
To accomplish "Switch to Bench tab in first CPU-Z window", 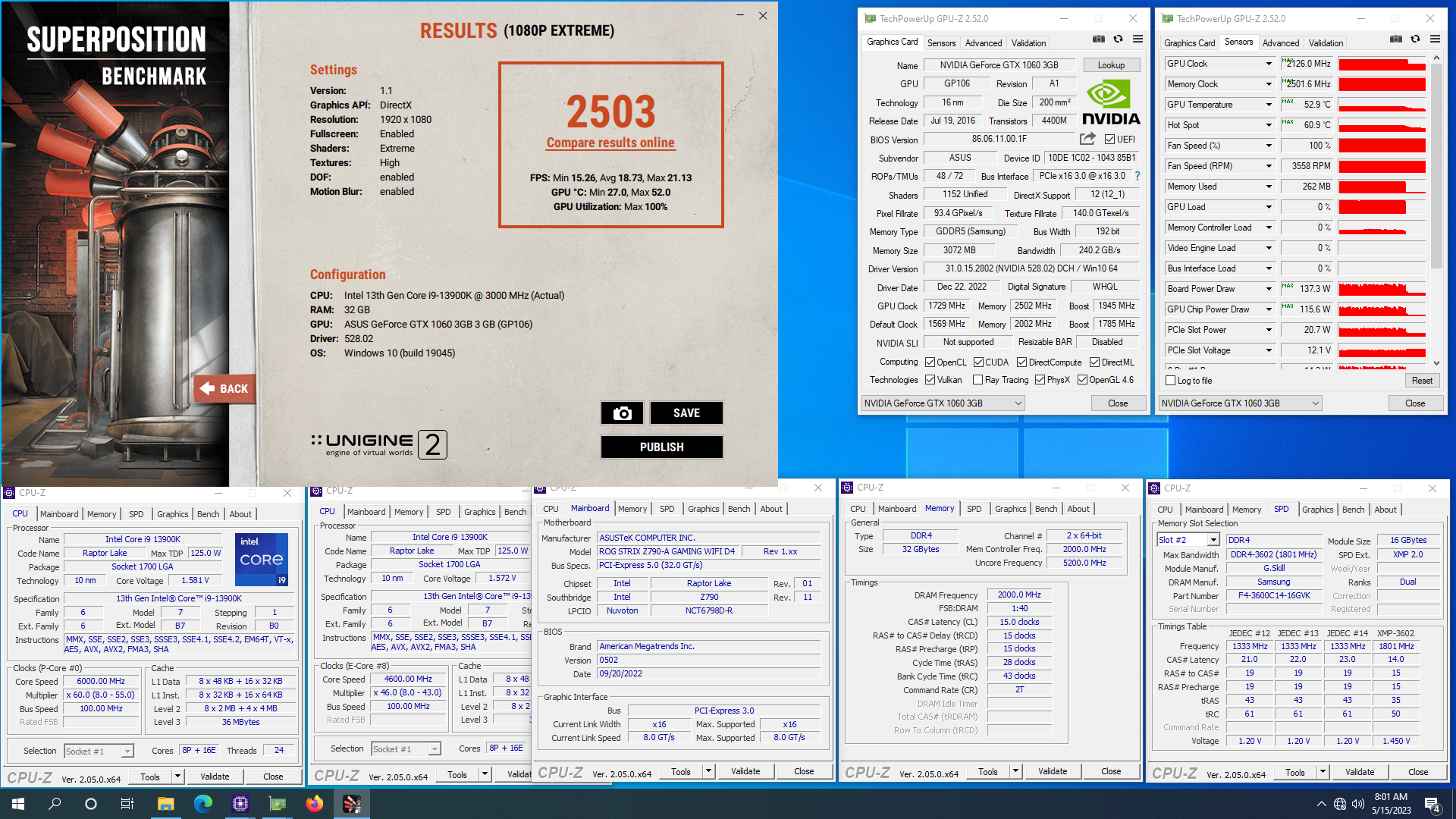I will [x=208, y=514].
